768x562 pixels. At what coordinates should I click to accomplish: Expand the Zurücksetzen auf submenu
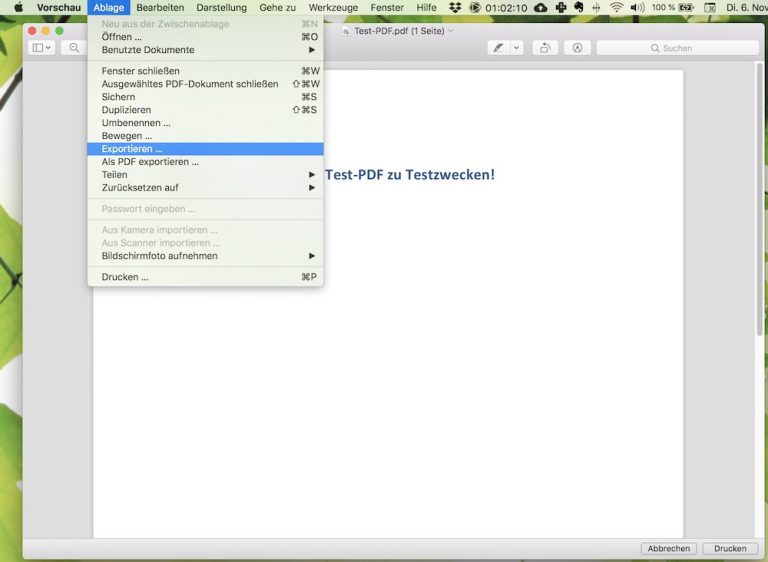click(205, 188)
